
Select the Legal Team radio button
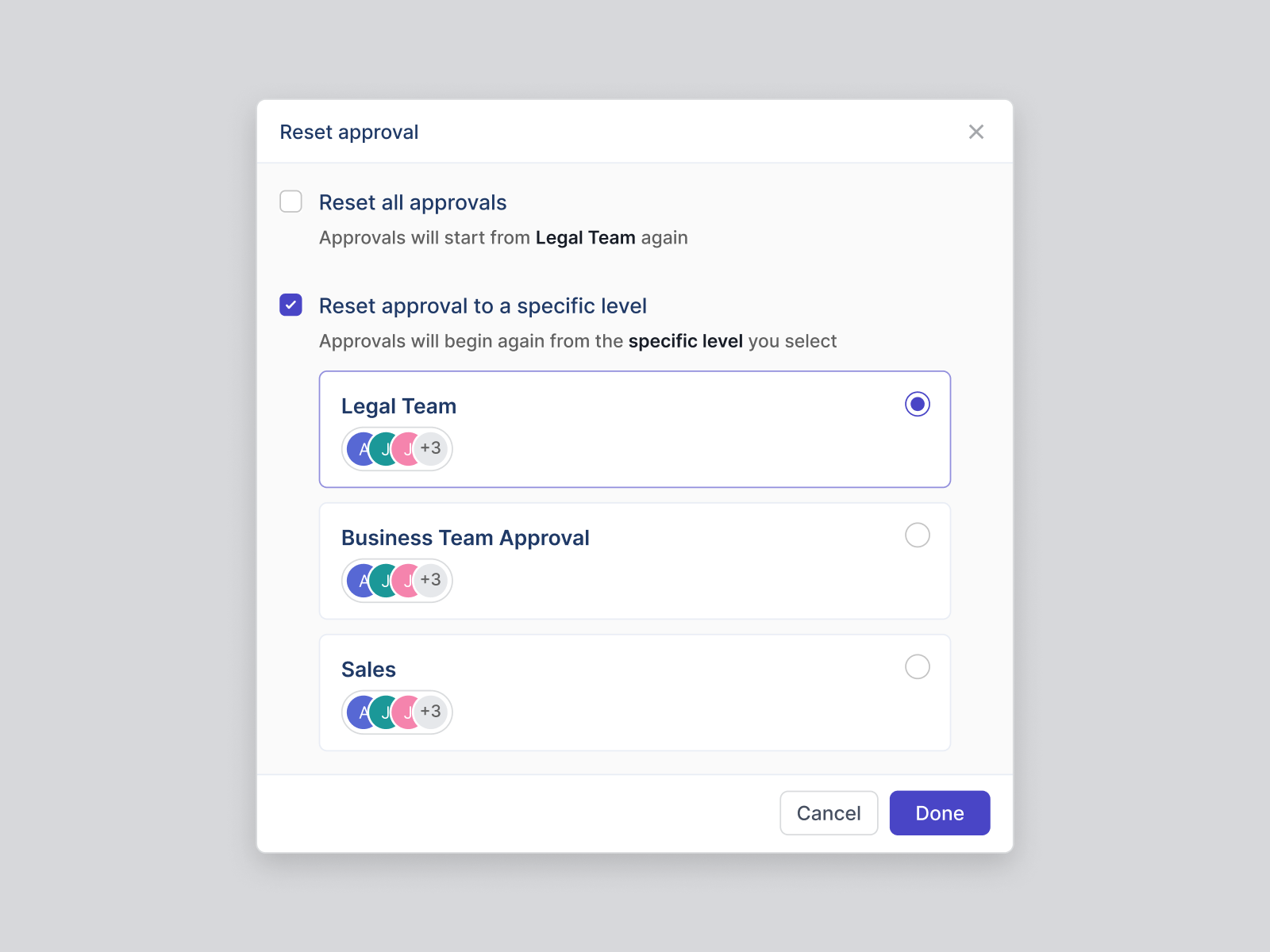(x=918, y=404)
